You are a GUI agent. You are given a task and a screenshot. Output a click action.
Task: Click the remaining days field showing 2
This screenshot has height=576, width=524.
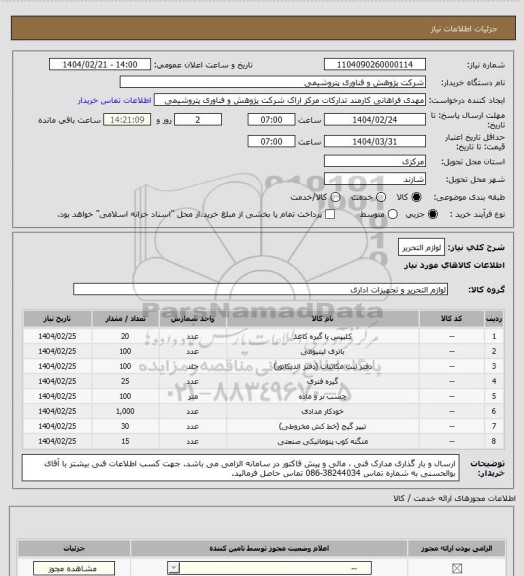198,120
